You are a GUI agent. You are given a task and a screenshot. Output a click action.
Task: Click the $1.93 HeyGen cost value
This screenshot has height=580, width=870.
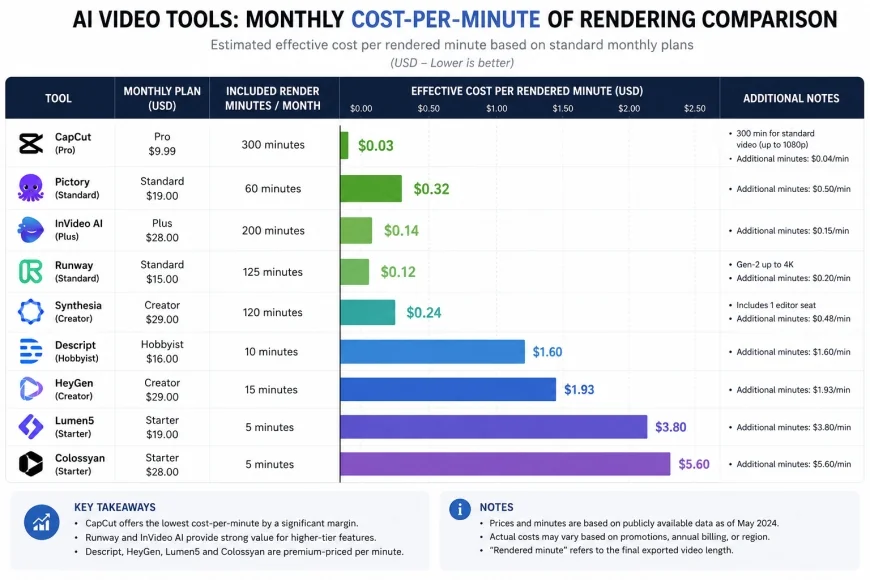[579, 390]
